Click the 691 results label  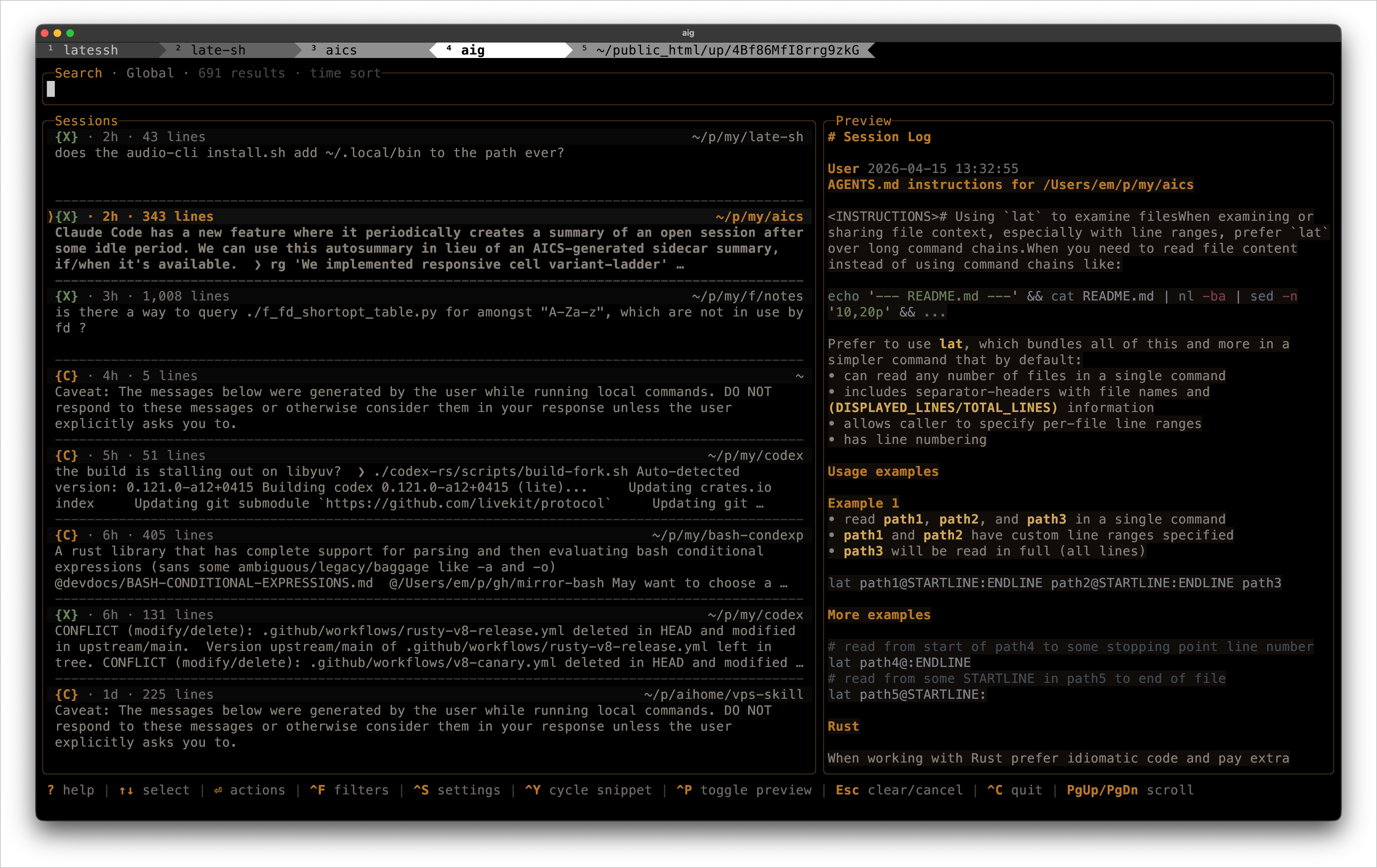pyautogui.click(x=241, y=73)
